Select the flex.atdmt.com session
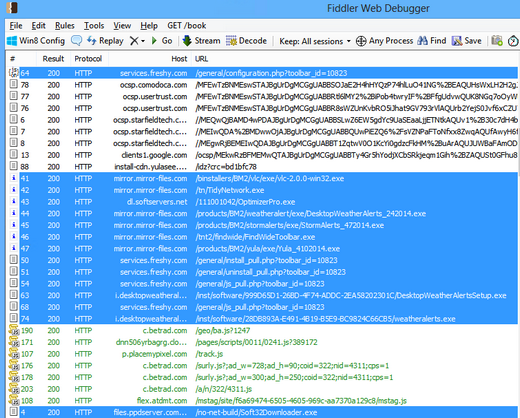Image resolution: width=520 pixels, height=418 pixels. (x=263, y=400)
